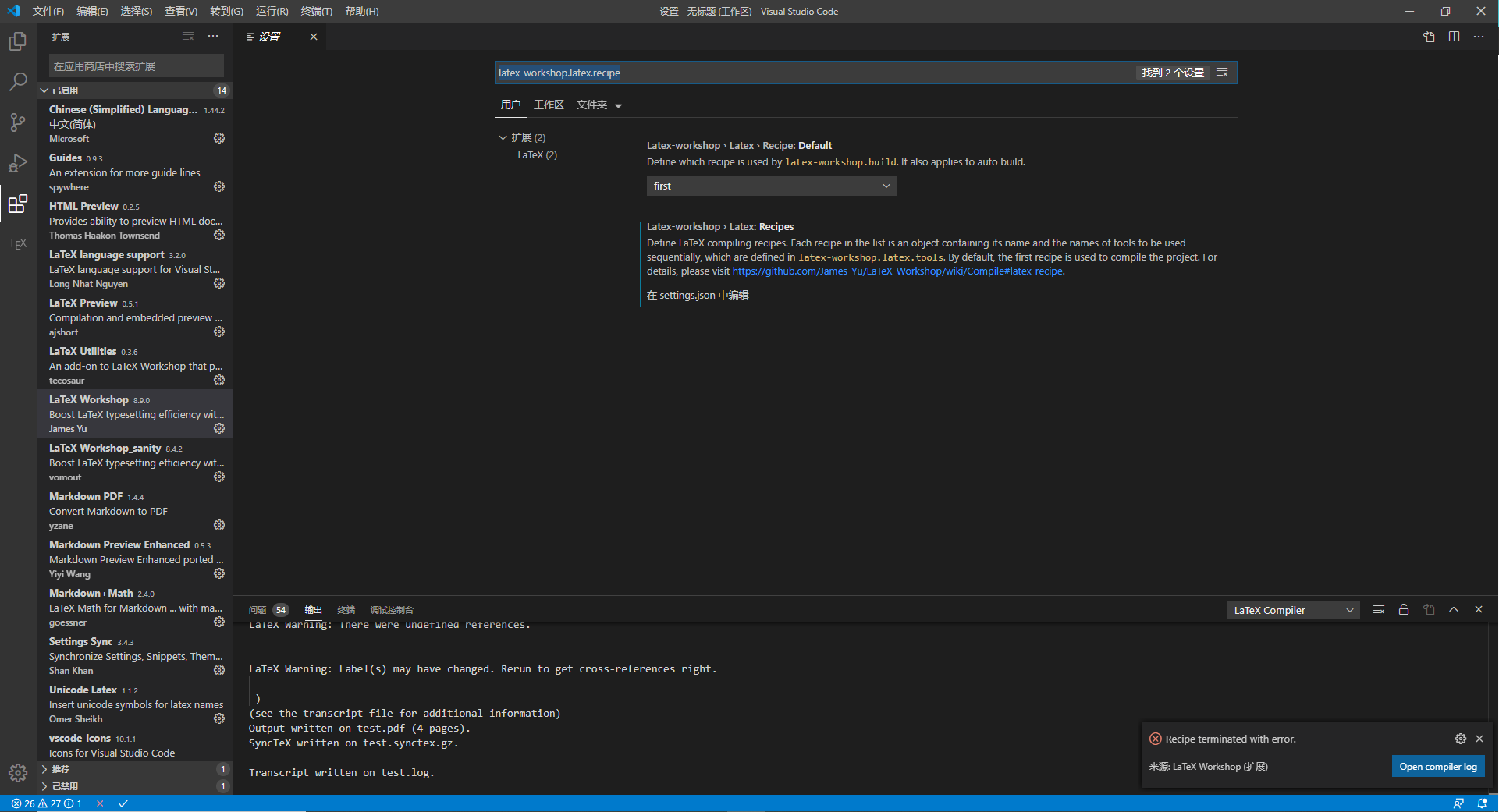The image size is (1499, 812).
Task: Open notification settings gear
Action: tap(1461, 739)
